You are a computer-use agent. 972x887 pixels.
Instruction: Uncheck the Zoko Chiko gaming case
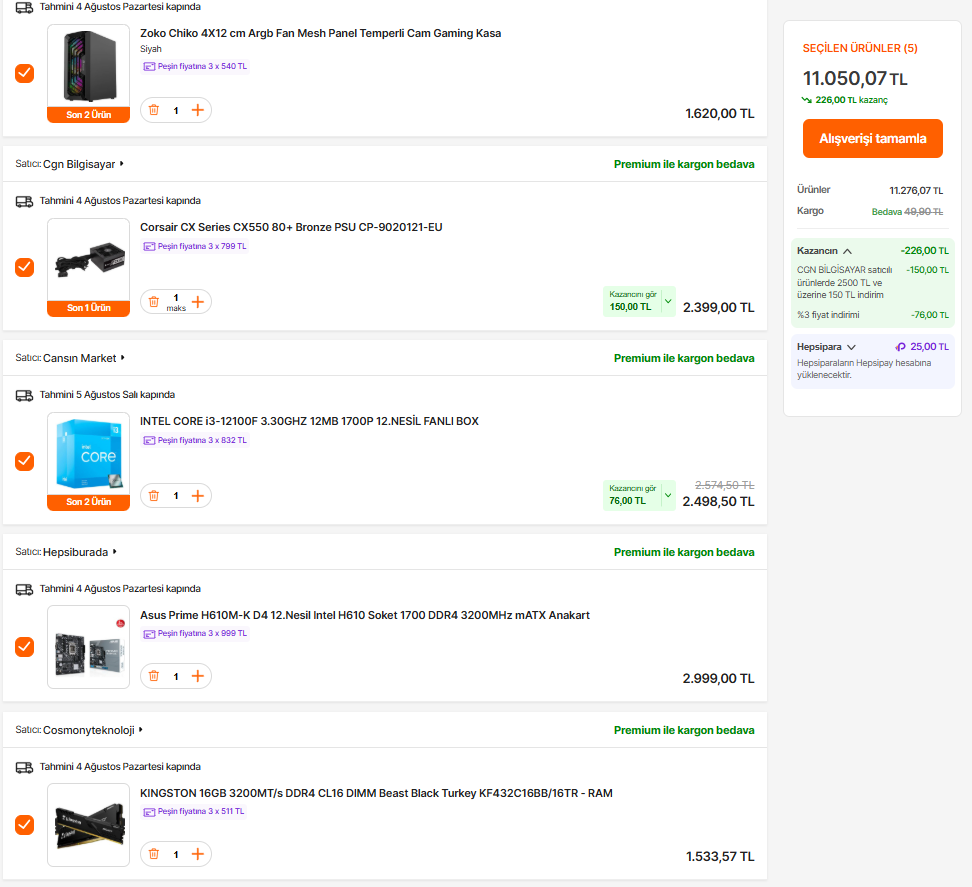coord(24,73)
